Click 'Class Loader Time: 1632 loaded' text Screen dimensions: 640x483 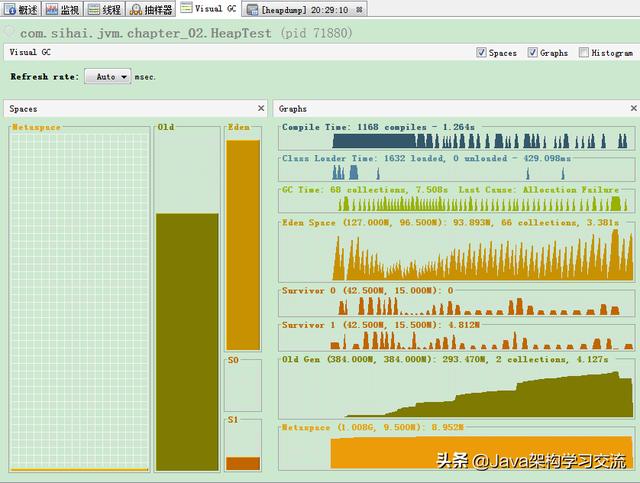(x=363, y=158)
